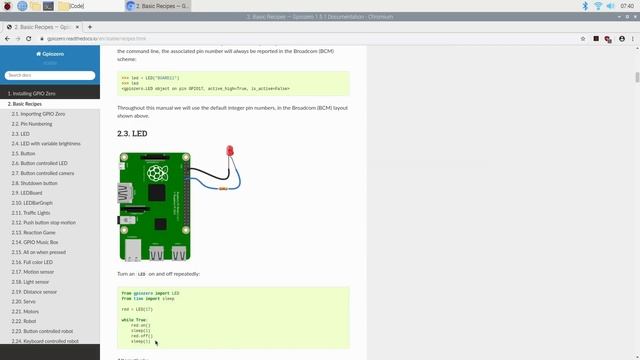The height and width of the screenshot is (360, 640).
Task: Click the 2.3. LED section heading
Action: tap(132, 133)
